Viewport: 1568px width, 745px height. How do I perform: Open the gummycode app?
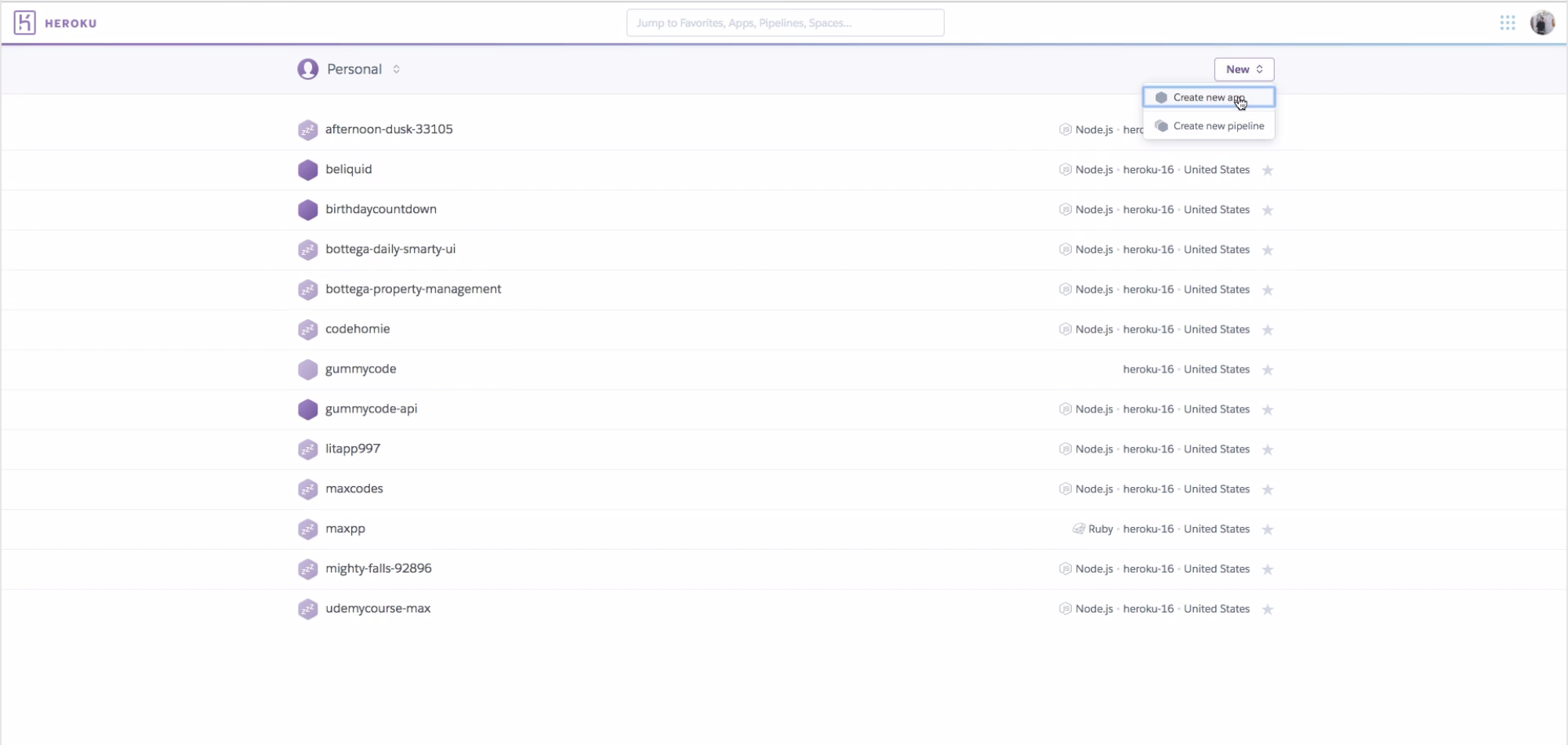pyautogui.click(x=361, y=369)
